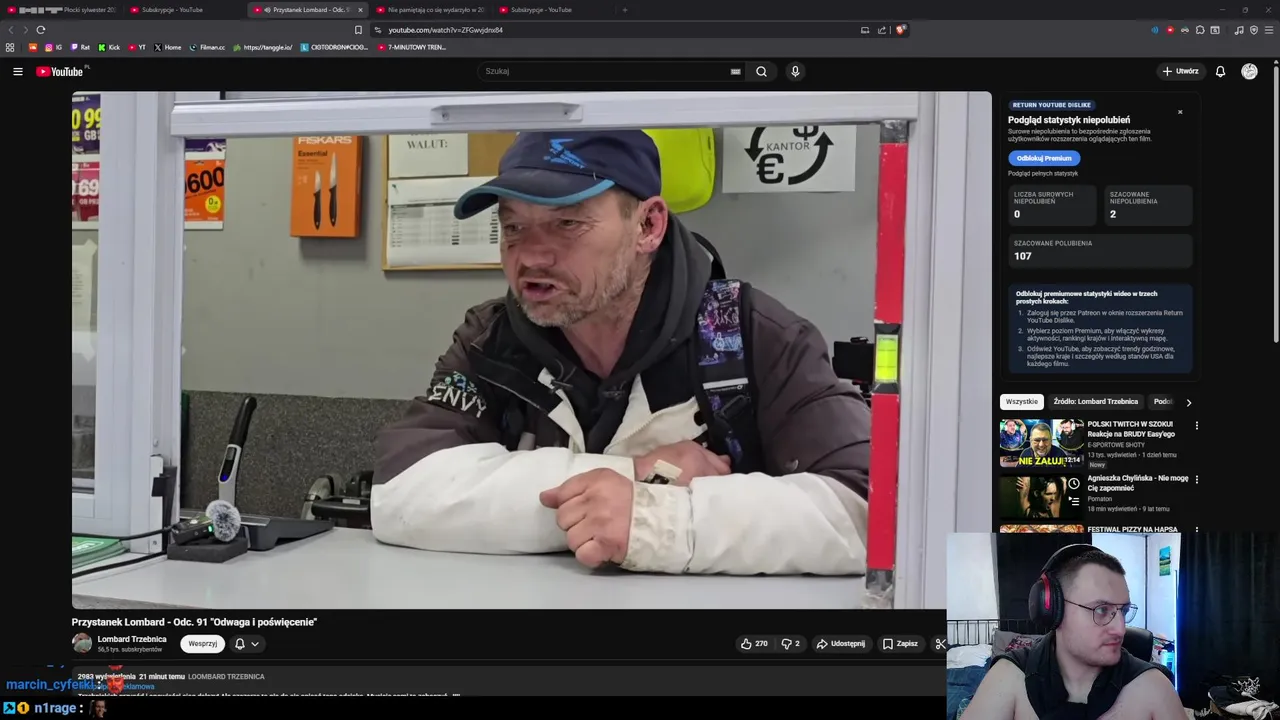Open the browser main menu icon

[1268, 30]
